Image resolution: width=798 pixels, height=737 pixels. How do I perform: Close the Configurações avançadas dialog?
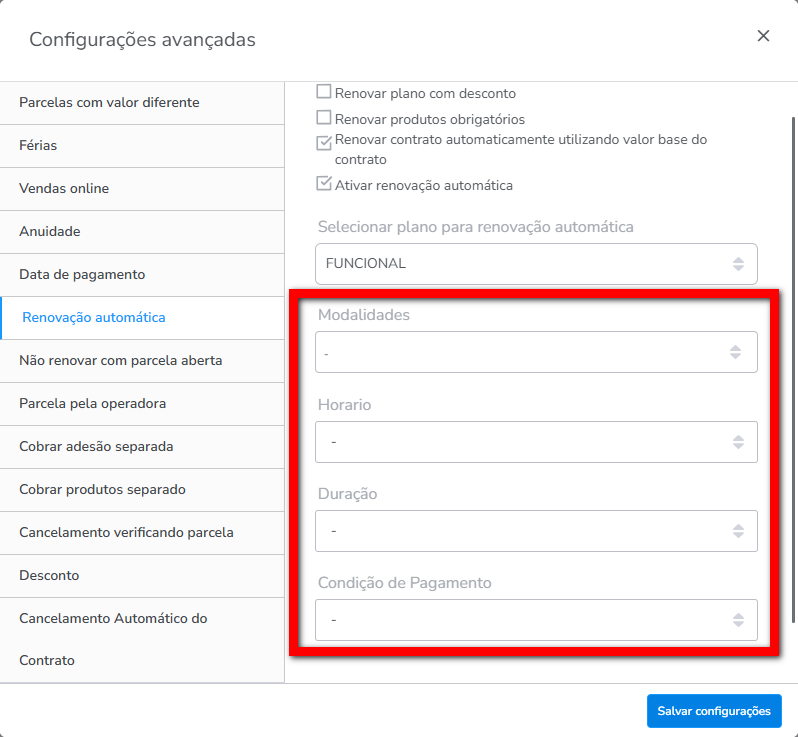(x=763, y=36)
